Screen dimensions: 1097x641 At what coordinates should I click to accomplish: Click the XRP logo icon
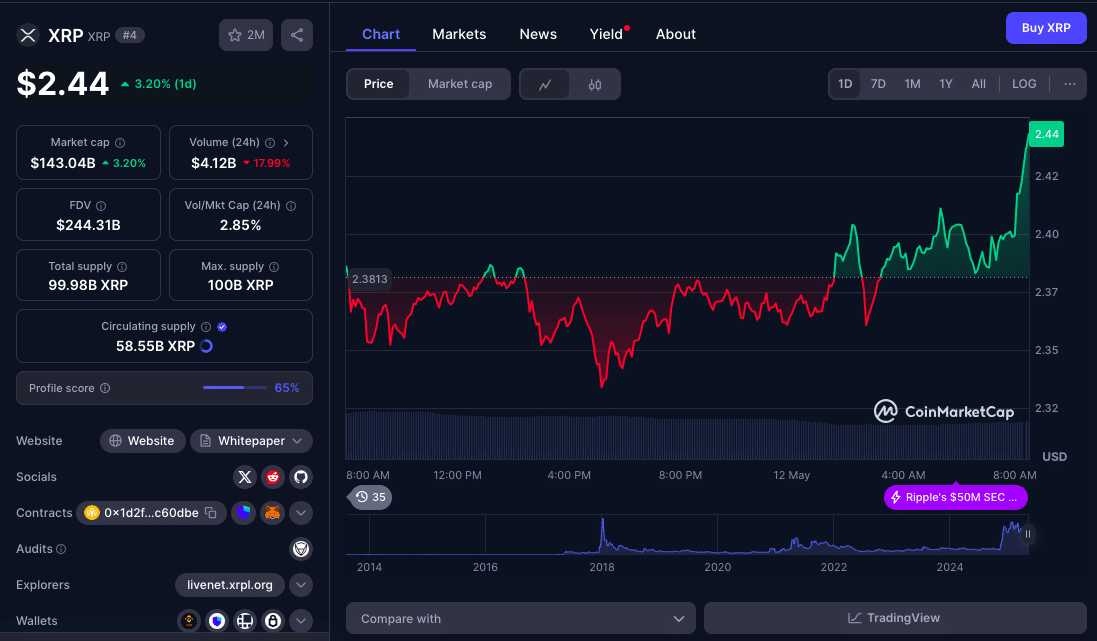point(28,35)
